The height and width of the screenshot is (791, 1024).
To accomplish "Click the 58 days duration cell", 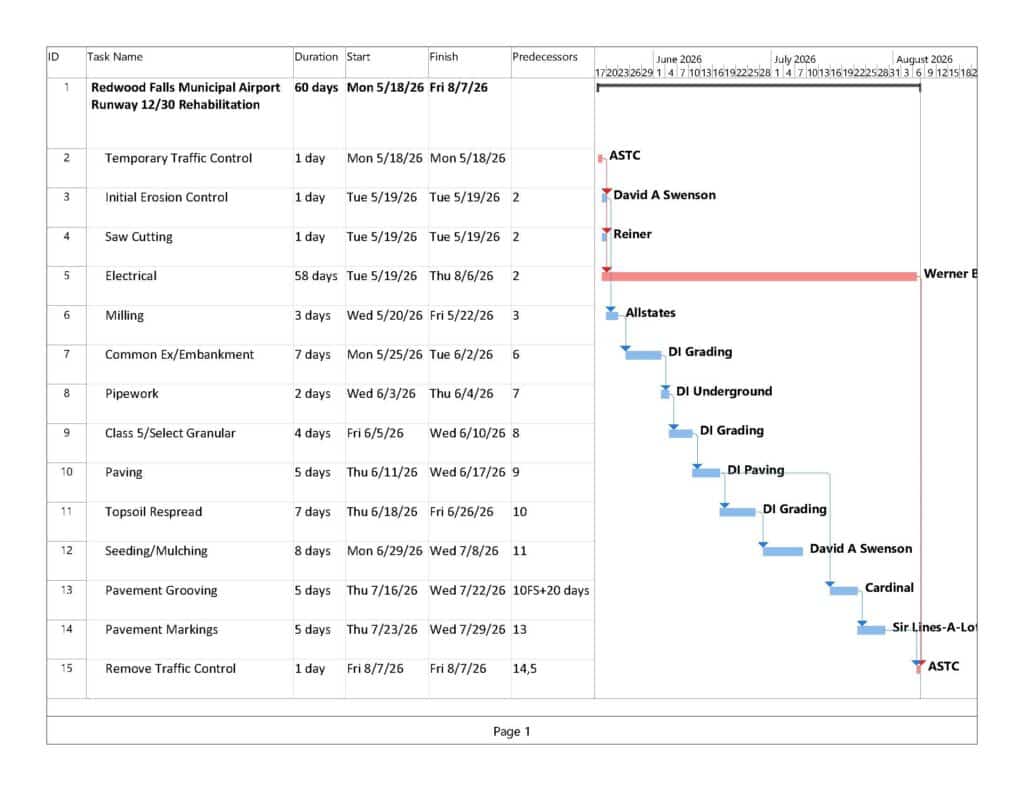I will [x=316, y=276].
